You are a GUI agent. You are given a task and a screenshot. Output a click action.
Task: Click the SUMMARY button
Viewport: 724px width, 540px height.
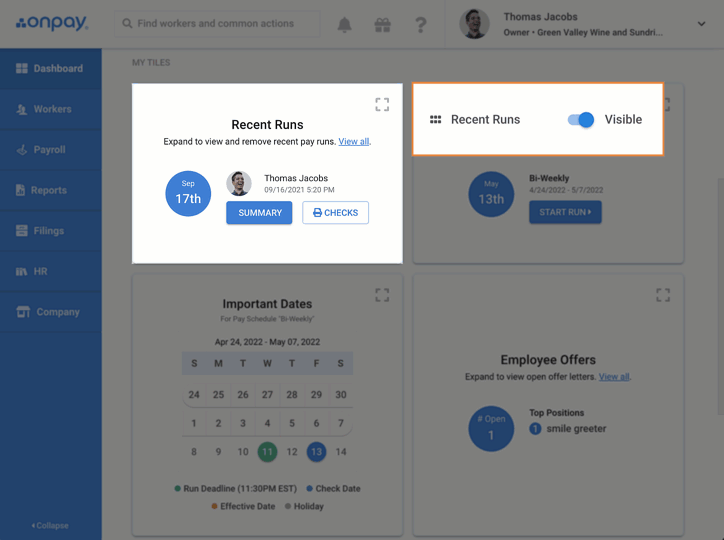tap(259, 213)
